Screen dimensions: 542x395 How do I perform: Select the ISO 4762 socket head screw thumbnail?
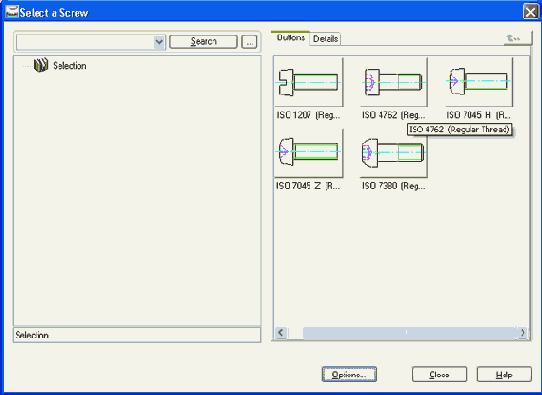pos(393,82)
